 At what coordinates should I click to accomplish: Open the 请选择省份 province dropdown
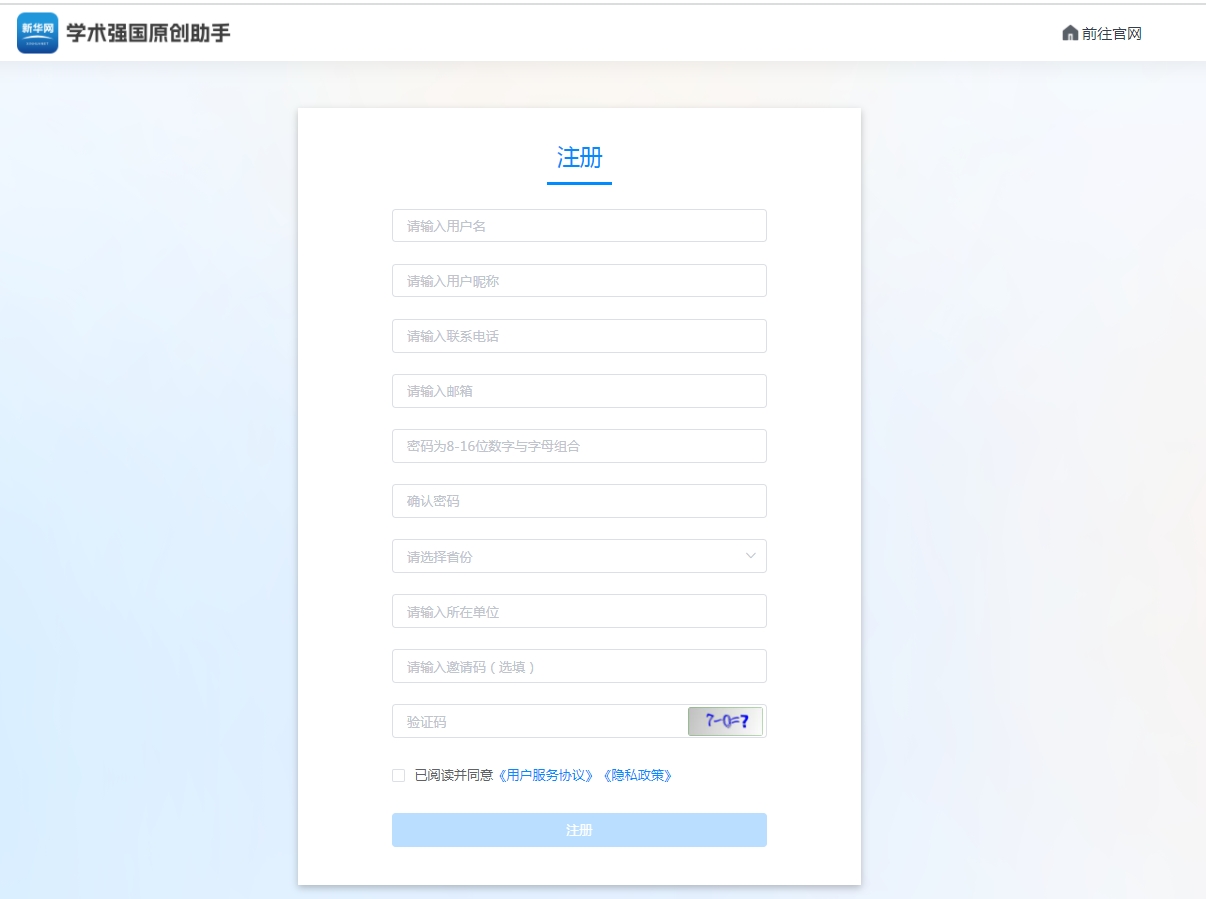click(565, 556)
